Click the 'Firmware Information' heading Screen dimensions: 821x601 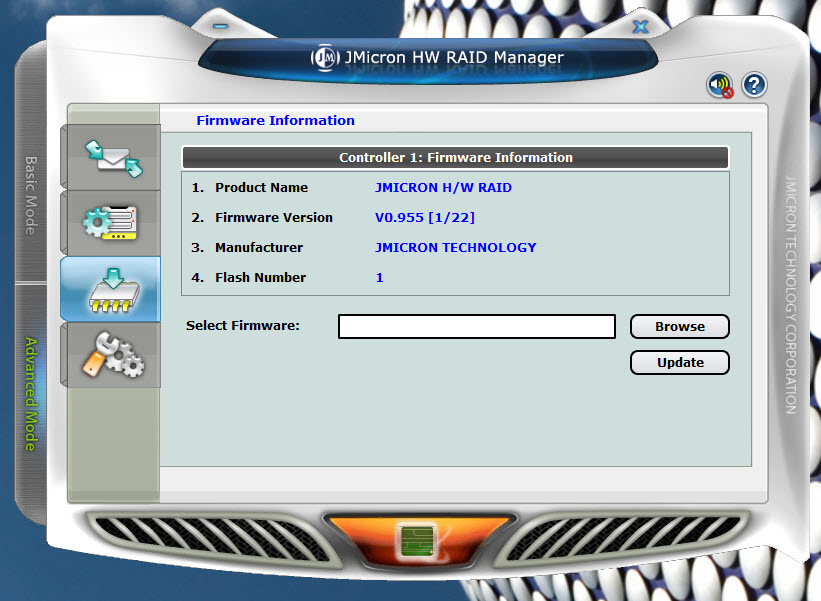pyautogui.click(x=275, y=120)
